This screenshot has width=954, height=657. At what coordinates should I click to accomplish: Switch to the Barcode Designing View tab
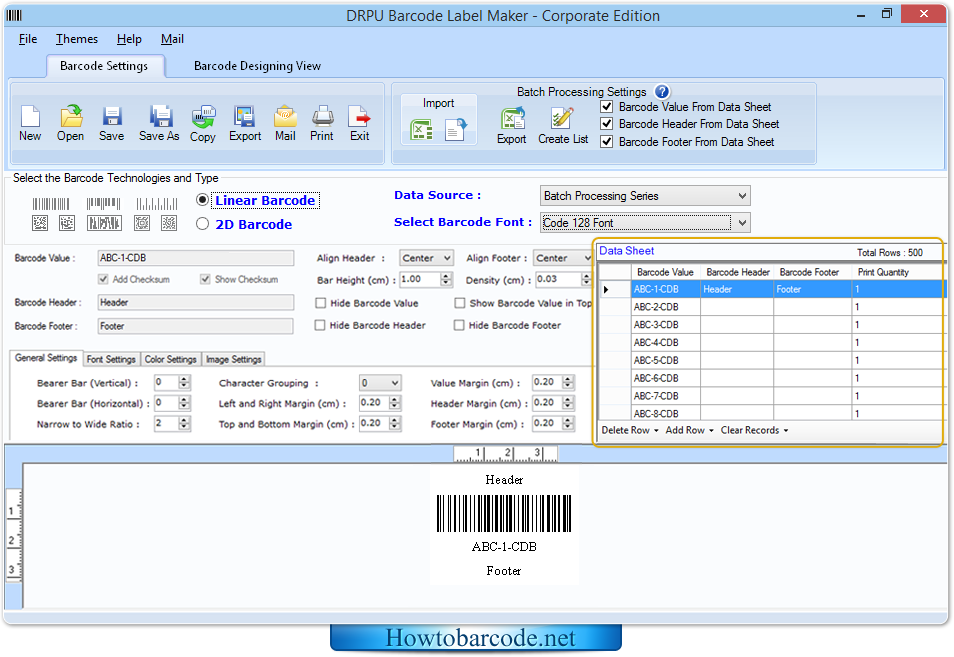pyautogui.click(x=257, y=66)
